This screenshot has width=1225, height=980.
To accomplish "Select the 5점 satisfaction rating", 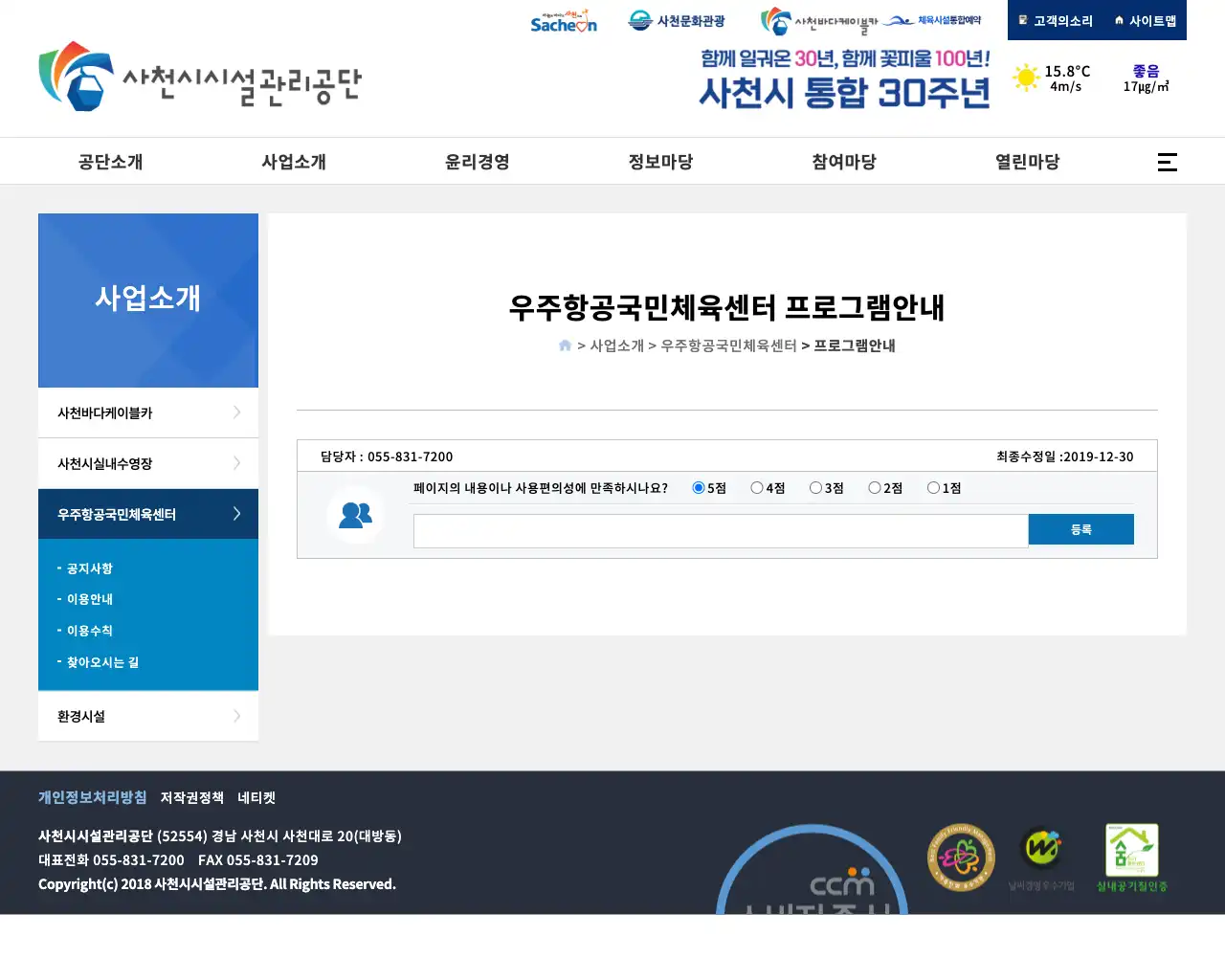I will (x=699, y=488).
